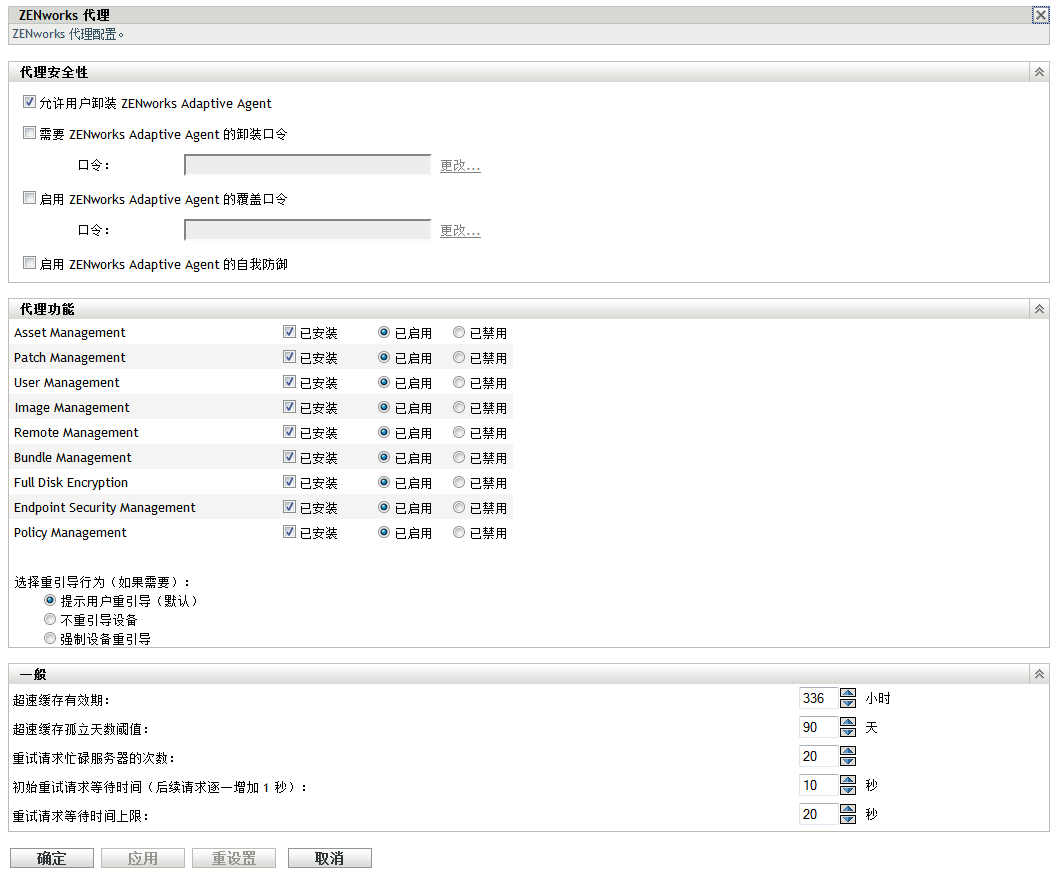Collapse the 代理功能 section
1059x873 pixels.
point(1039,309)
